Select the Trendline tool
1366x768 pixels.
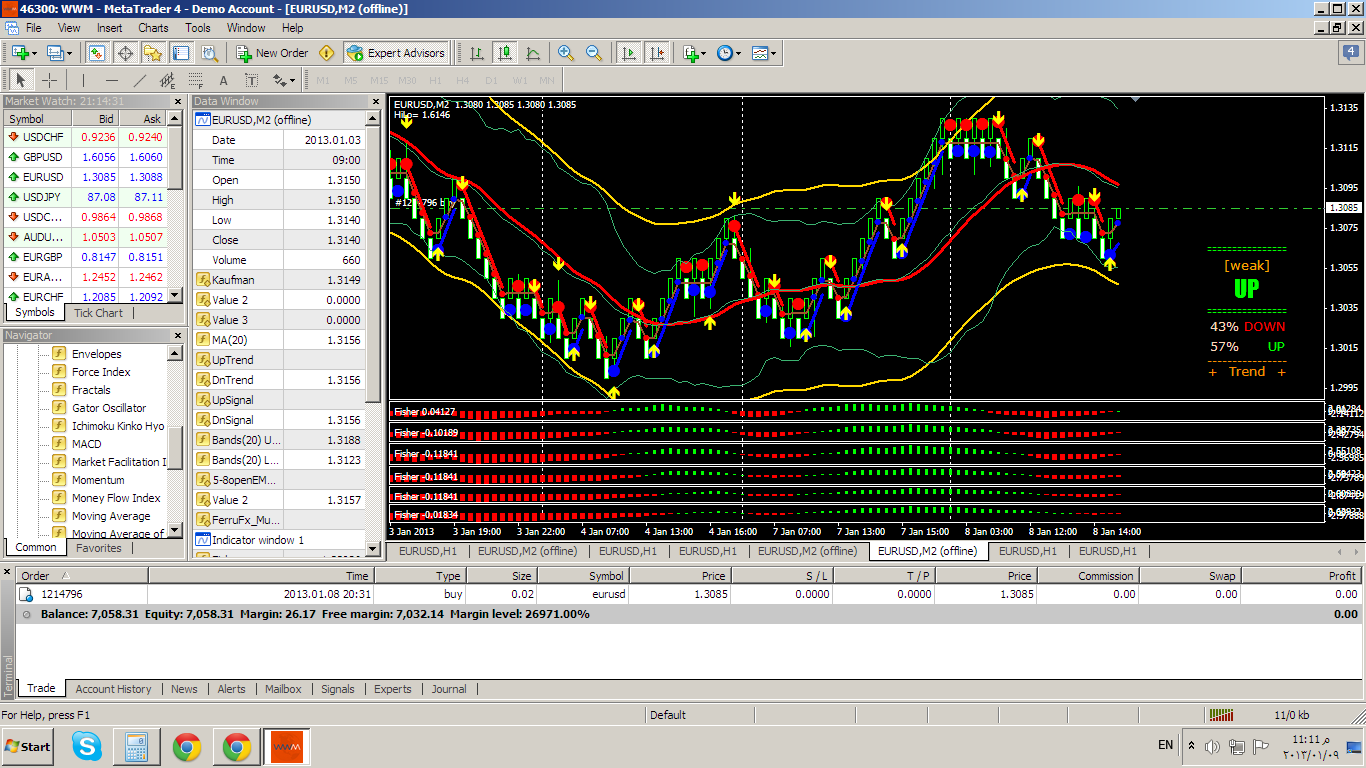(139, 80)
